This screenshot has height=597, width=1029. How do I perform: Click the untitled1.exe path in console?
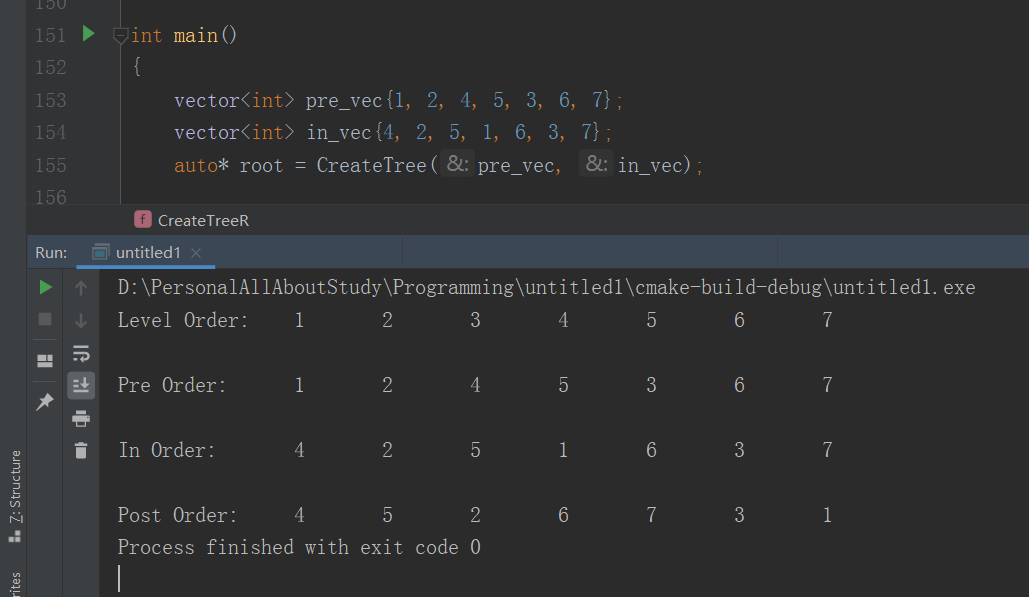[x=546, y=288]
